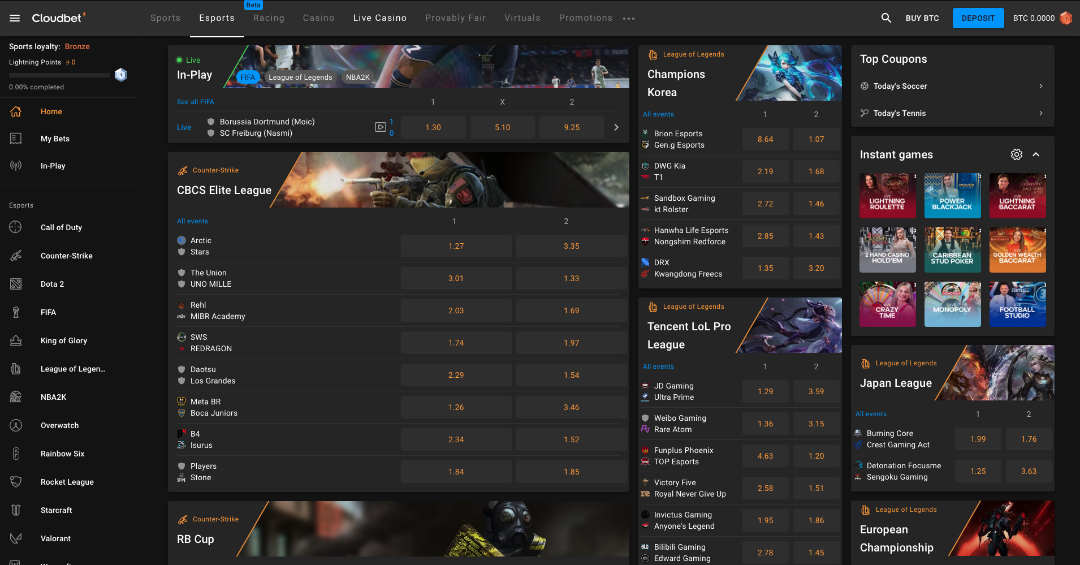Click the Valorant icon
The width and height of the screenshot is (1080, 565).
pyautogui.click(x=16, y=538)
